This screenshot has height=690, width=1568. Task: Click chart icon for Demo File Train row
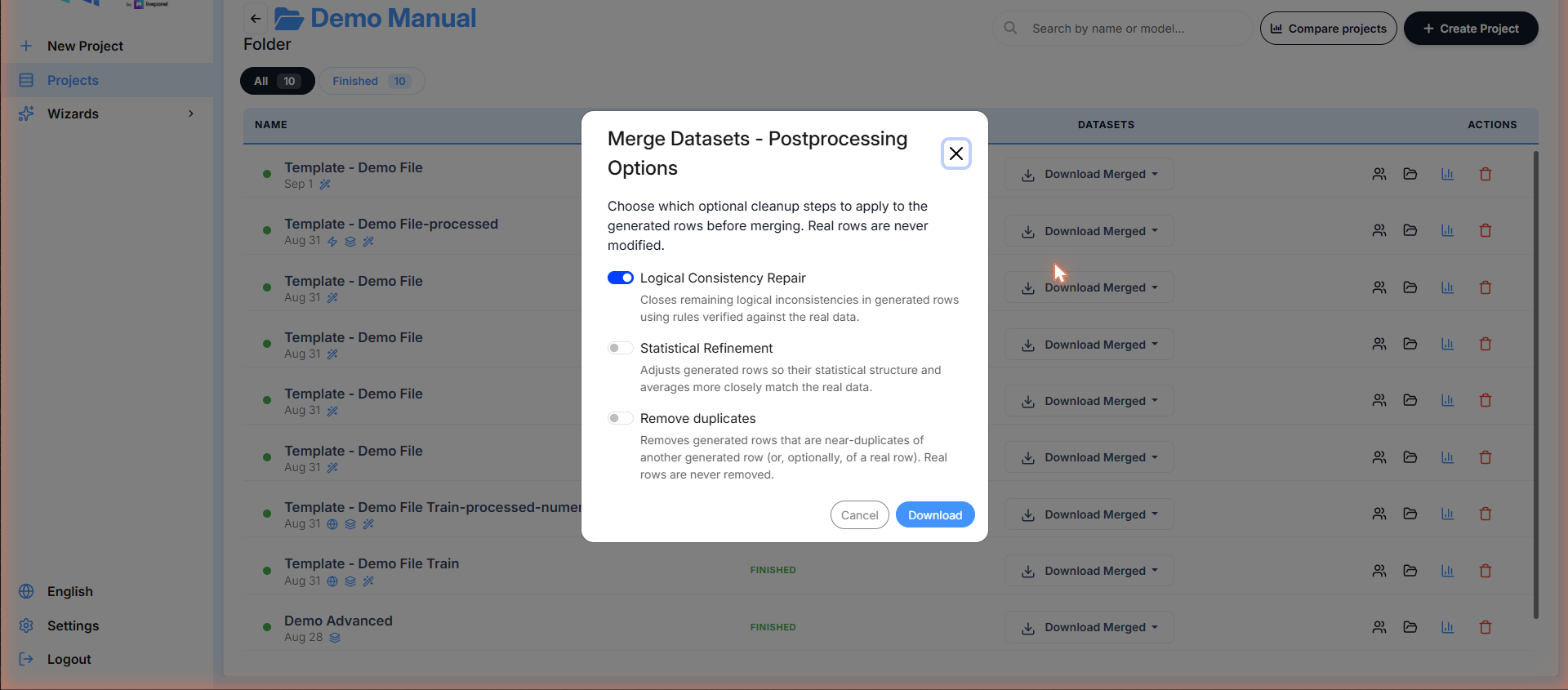pyautogui.click(x=1448, y=571)
